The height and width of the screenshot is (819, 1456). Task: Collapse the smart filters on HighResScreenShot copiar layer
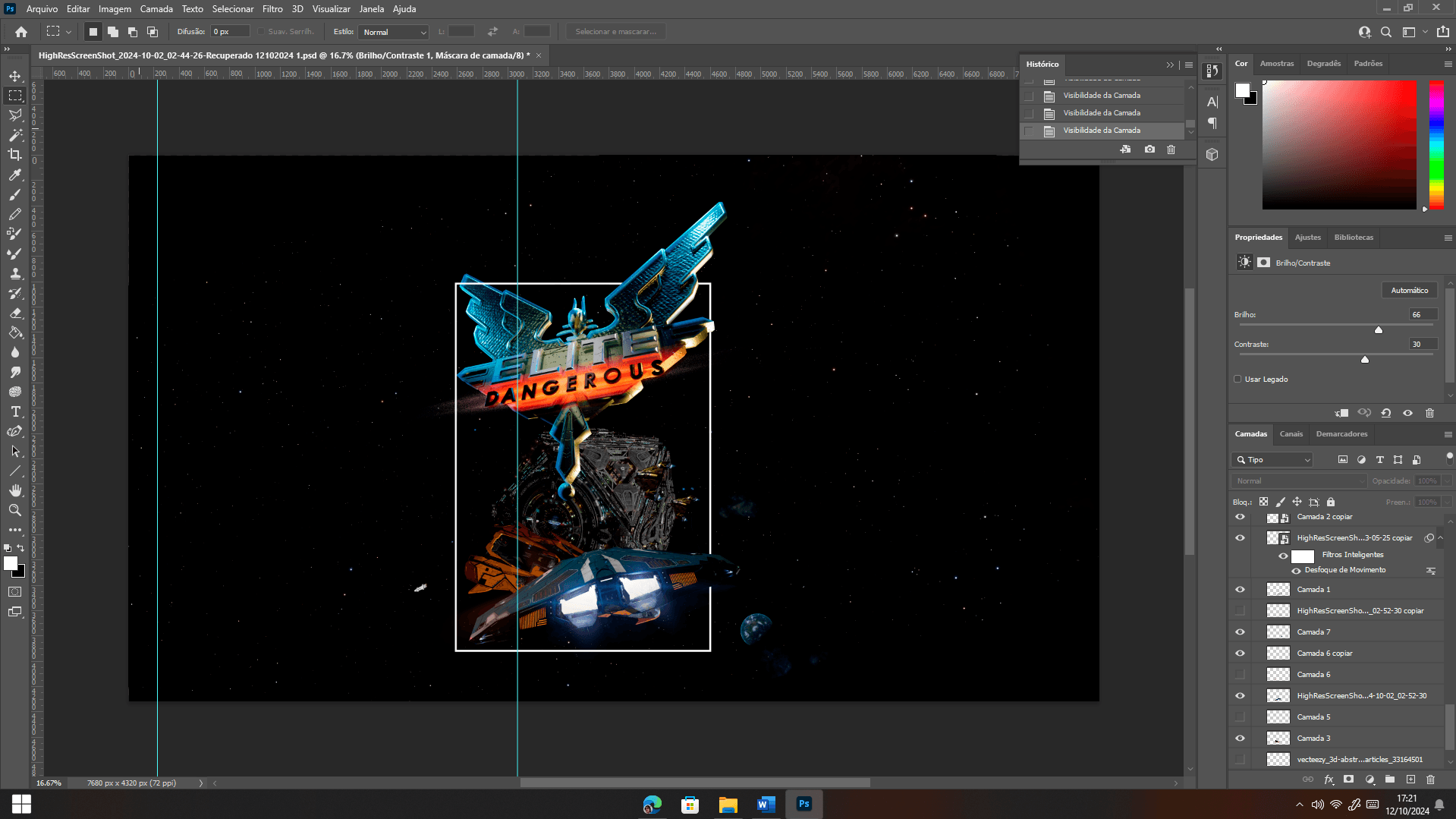pyautogui.click(x=1440, y=537)
